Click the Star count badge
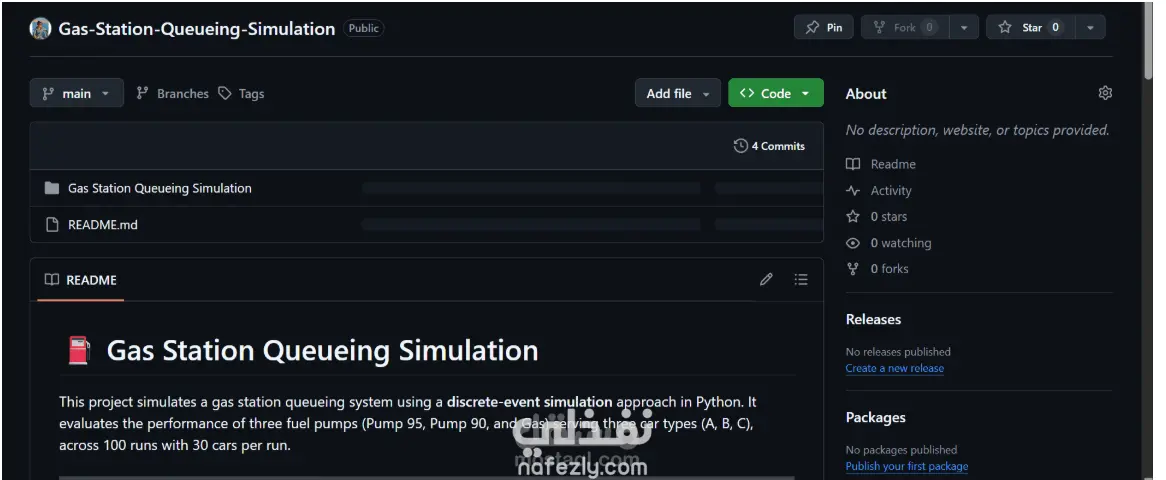Screen dimensions: 1166x480 tap(1055, 28)
